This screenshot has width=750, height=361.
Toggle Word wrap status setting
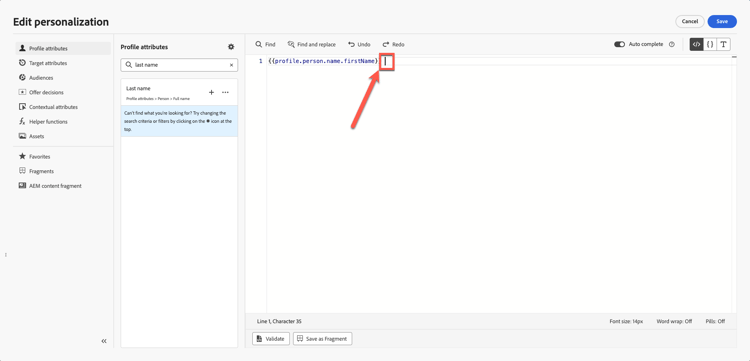[x=674, y=321]
